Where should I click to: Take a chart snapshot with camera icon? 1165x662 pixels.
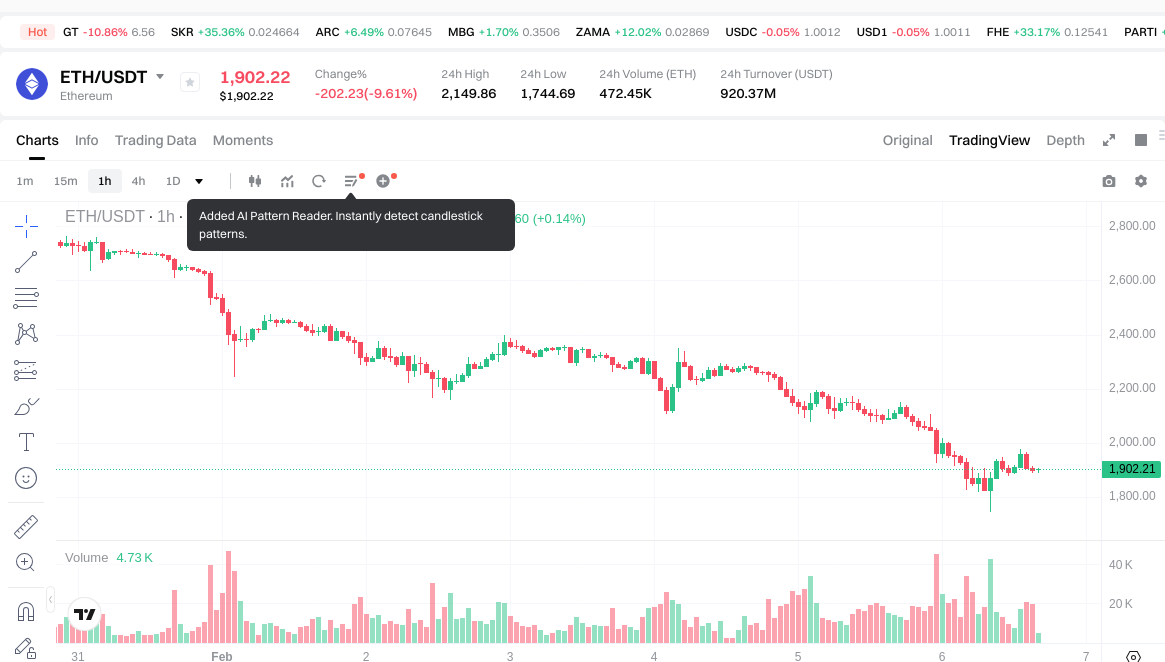[x=1108, y=181]
